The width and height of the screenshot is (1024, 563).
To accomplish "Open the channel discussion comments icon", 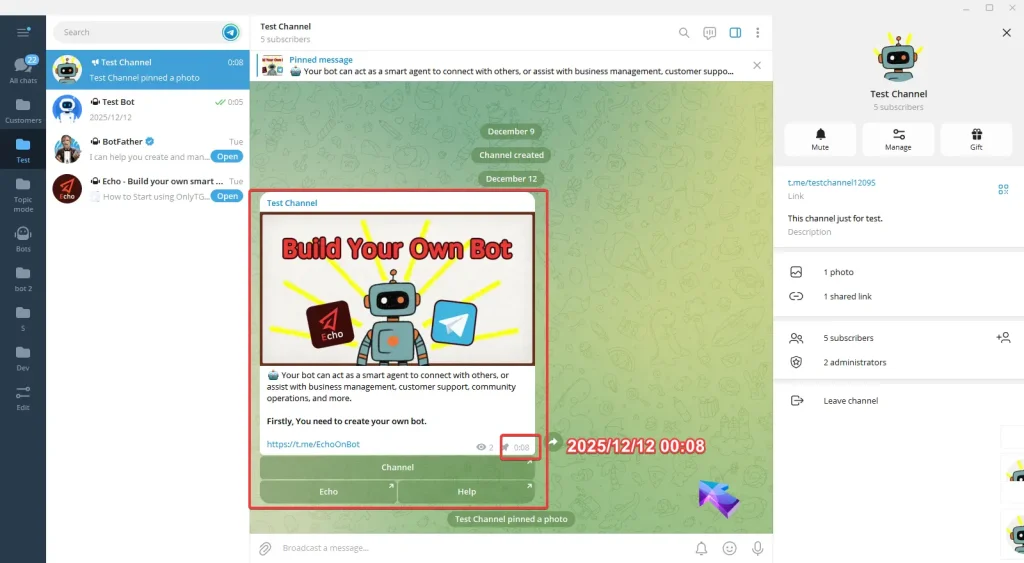I will point(710,33).
